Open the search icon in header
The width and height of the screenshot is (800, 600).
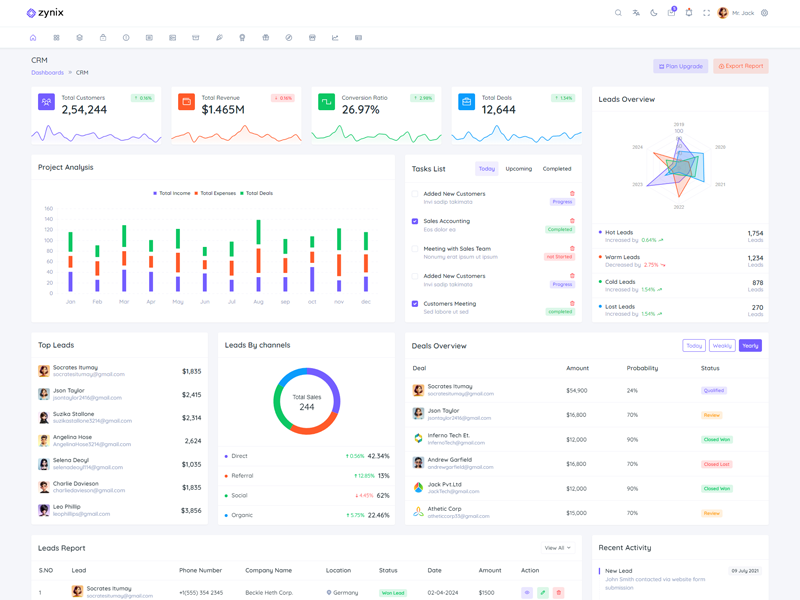click(618, 13)
